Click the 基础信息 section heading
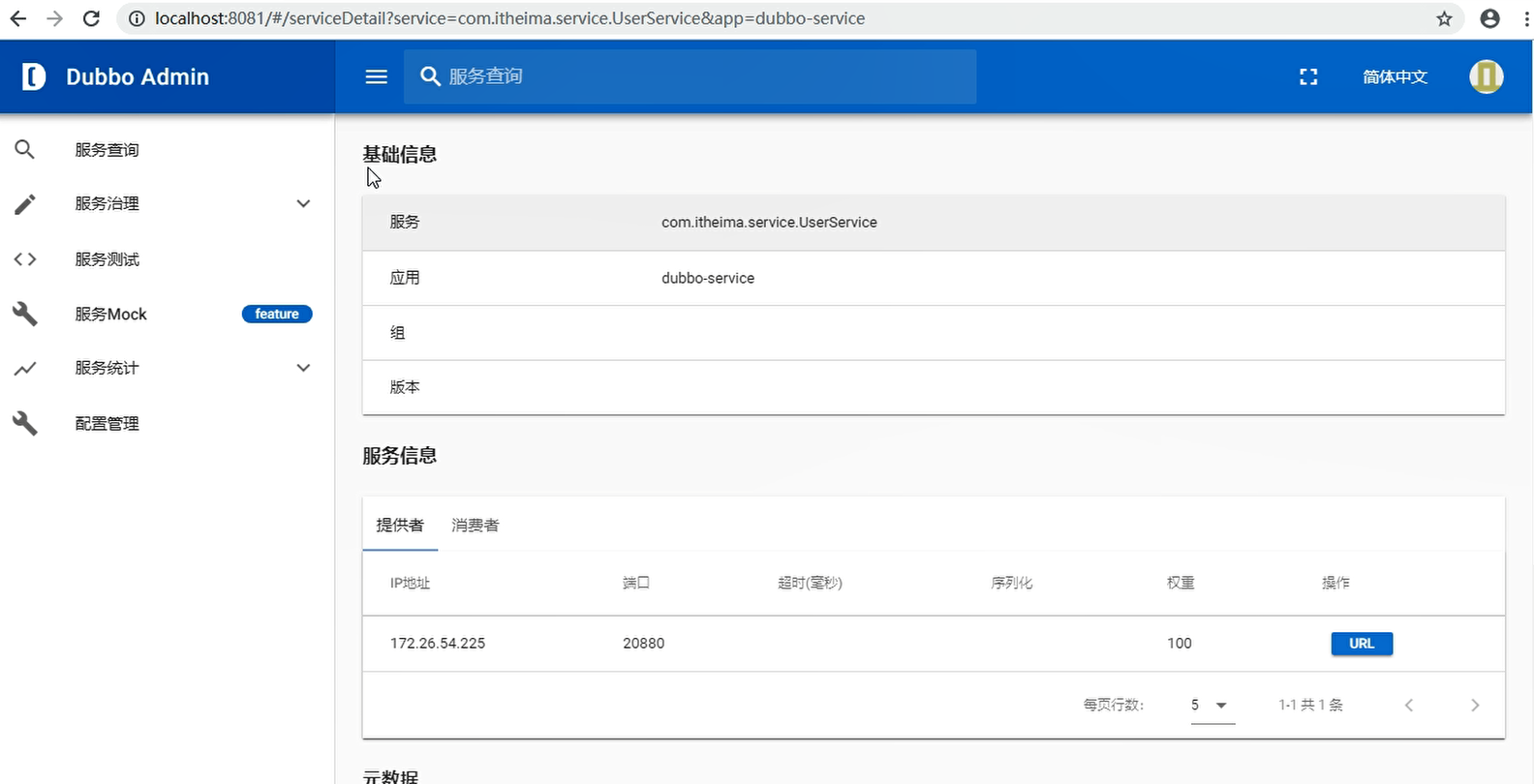The height and width of the screenshot is (784, 1534). (400, 155)
